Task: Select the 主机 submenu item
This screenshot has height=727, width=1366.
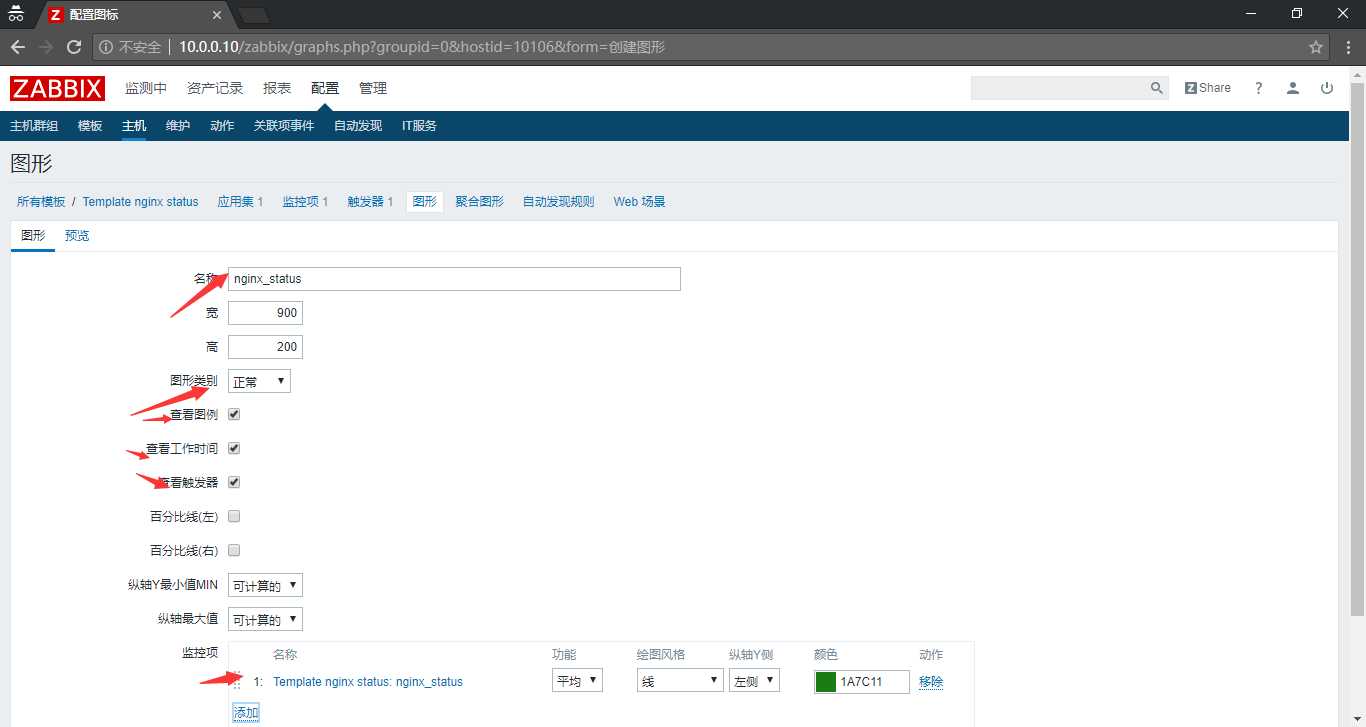Action: pos(134,126)
